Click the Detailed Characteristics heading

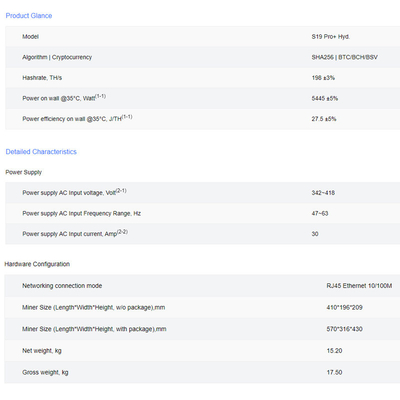click(x=41, y=152)
